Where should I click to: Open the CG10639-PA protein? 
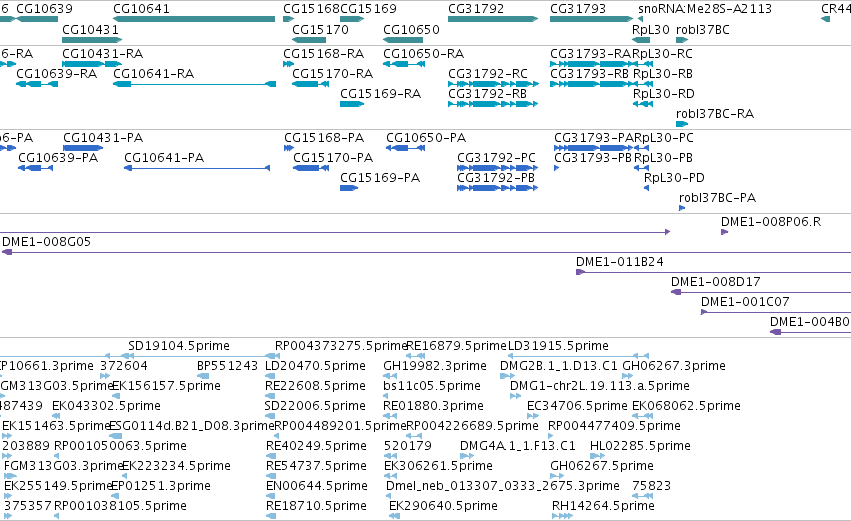(58, 158)
